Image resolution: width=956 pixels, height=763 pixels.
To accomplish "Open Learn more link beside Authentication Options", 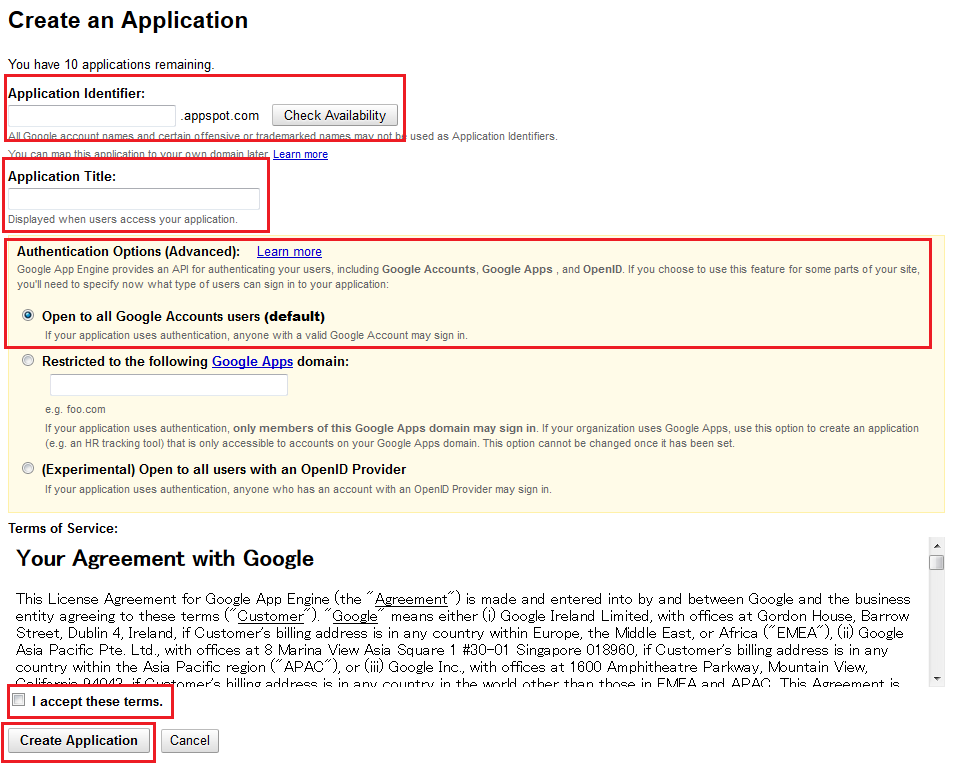I will coord(289,251).
